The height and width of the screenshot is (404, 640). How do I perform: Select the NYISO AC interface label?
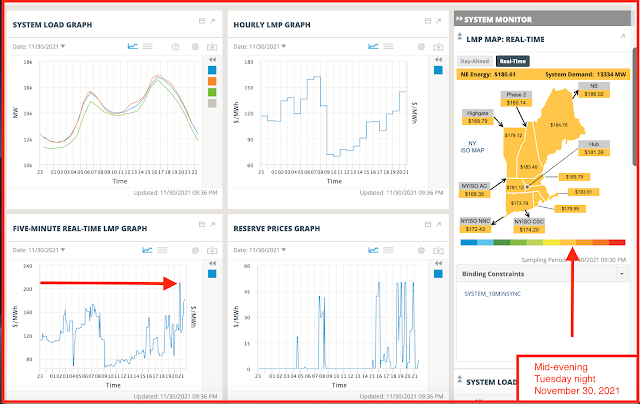474,190
